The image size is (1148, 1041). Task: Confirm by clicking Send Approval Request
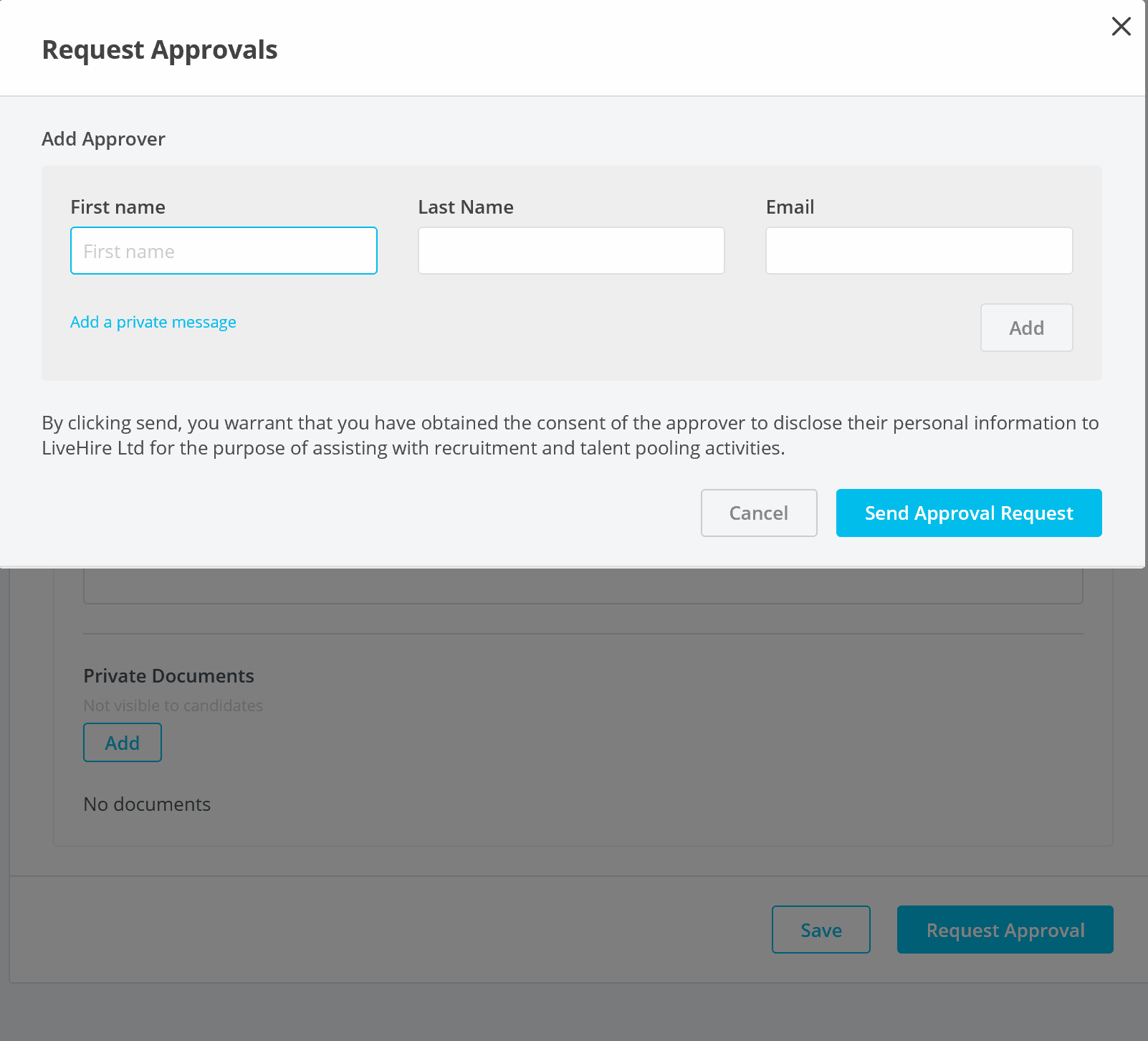click(x=968, y=513)
